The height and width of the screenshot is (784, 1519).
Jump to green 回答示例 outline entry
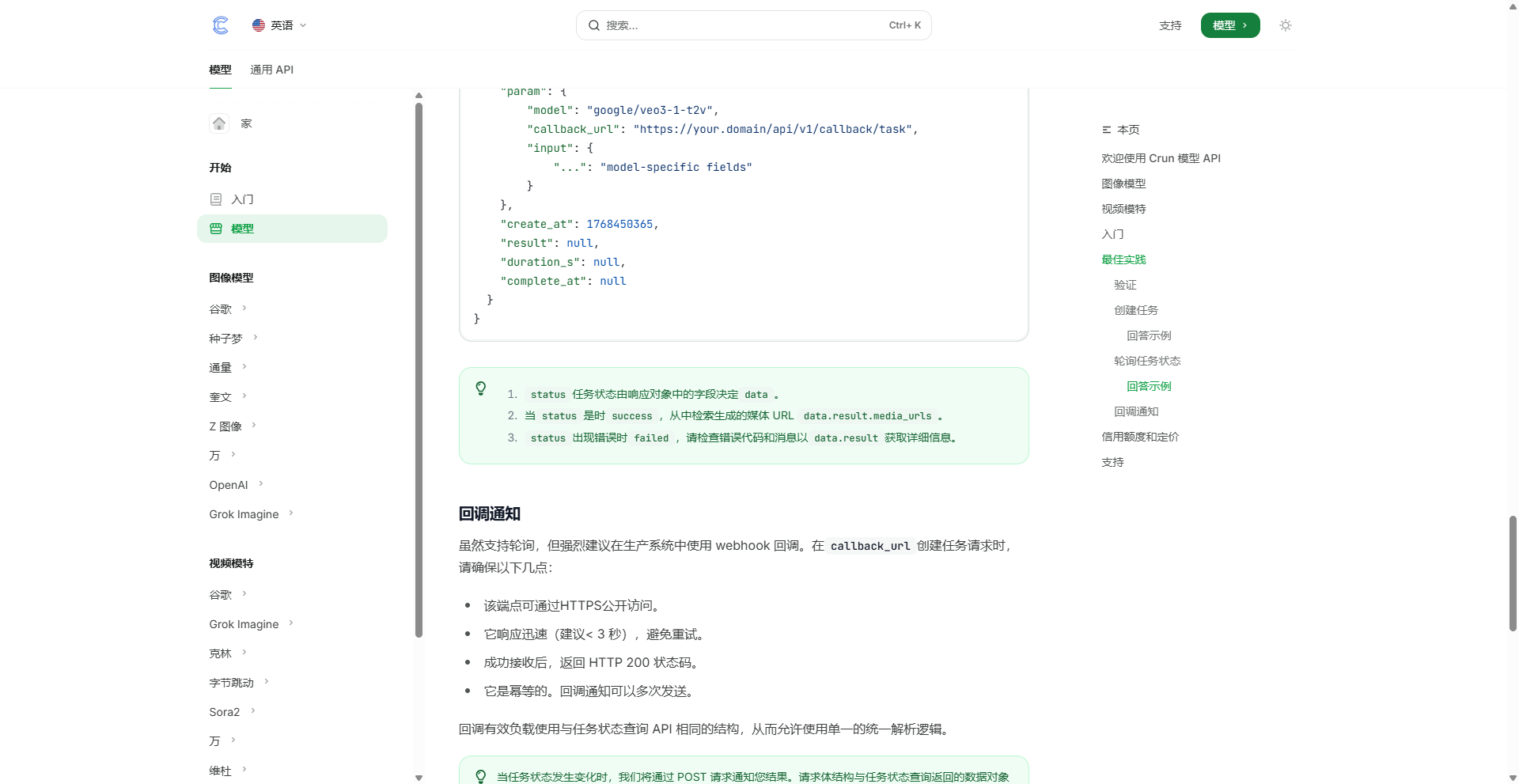1149,386
